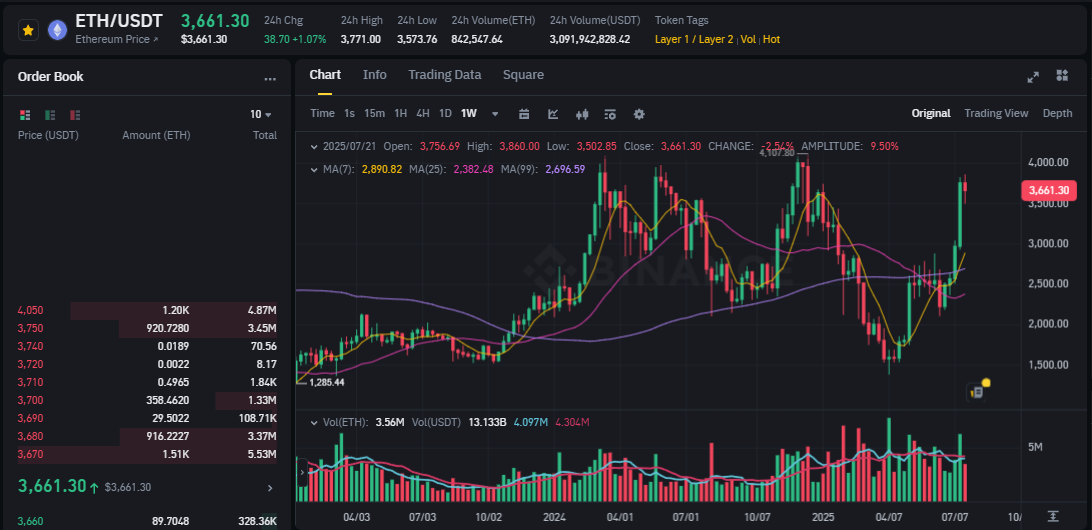1092x530 pixels.
Task: Expand the chart to fullscreen
Action: pyautogui.click(x=1033, y=76)
